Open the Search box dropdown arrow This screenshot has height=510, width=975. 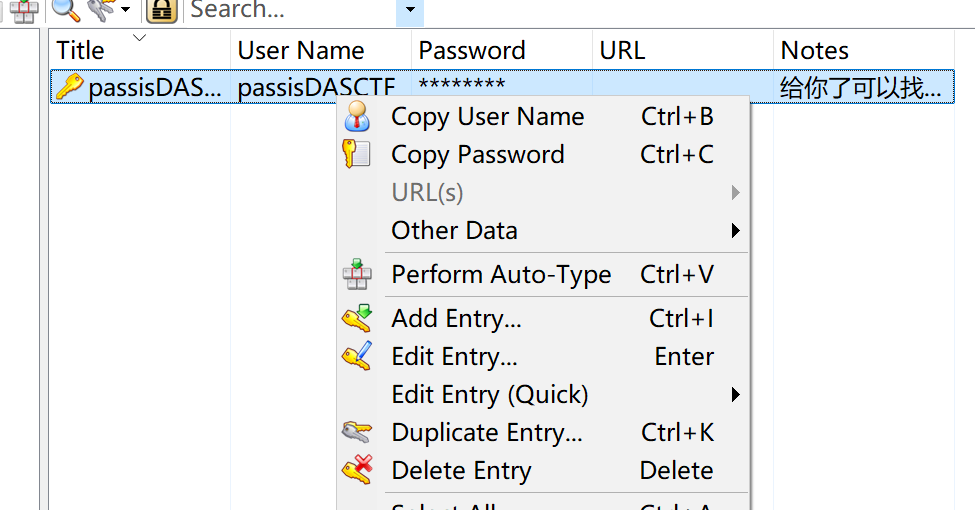coord(410,9)
